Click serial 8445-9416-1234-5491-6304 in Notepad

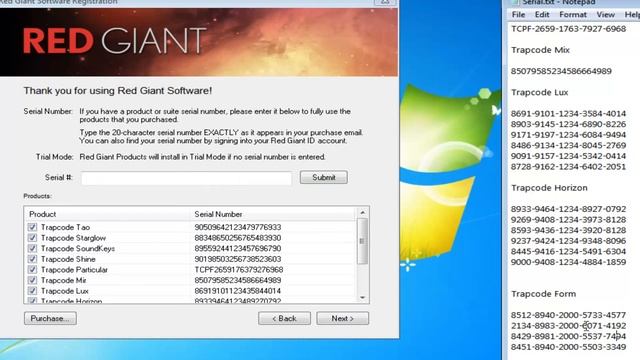coord(568,251)
